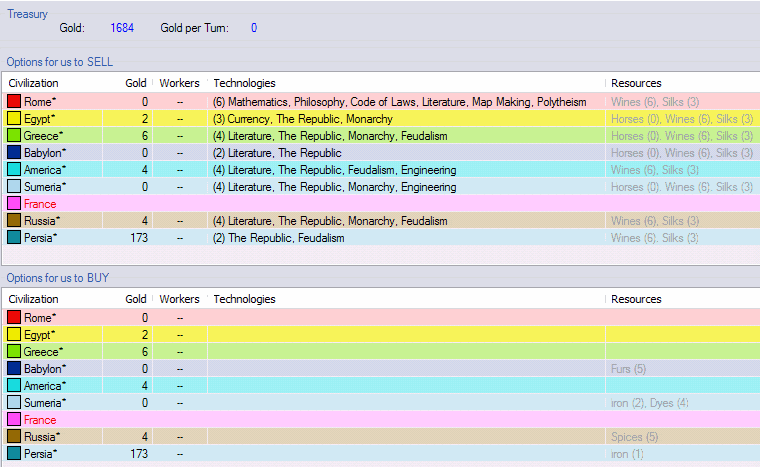Click America's cyan swatch in SELL list
The height and width of the screenshot is (467, 760).
(x=14, y=169)
